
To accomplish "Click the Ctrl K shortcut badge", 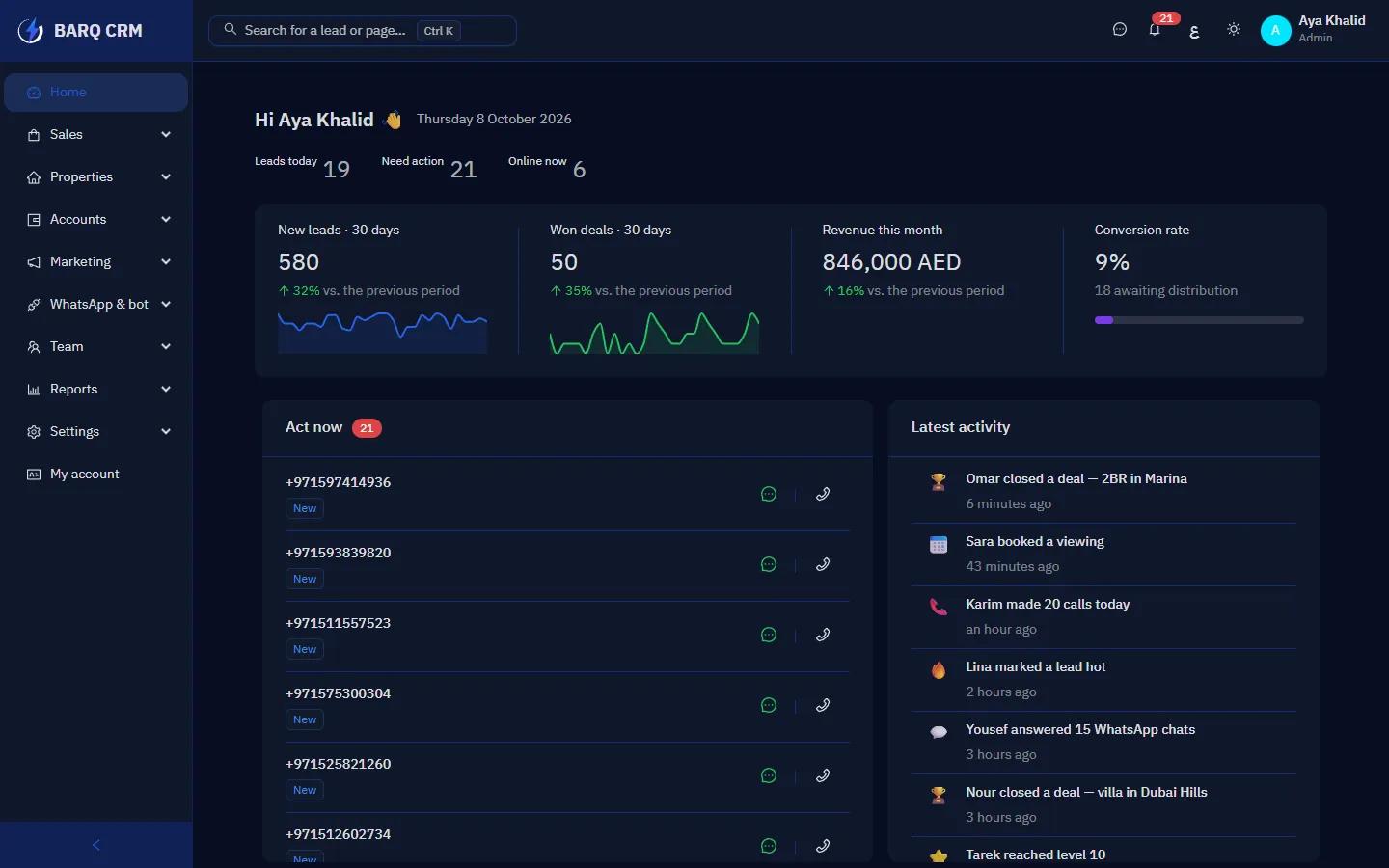I will click(x=439, y=31).
